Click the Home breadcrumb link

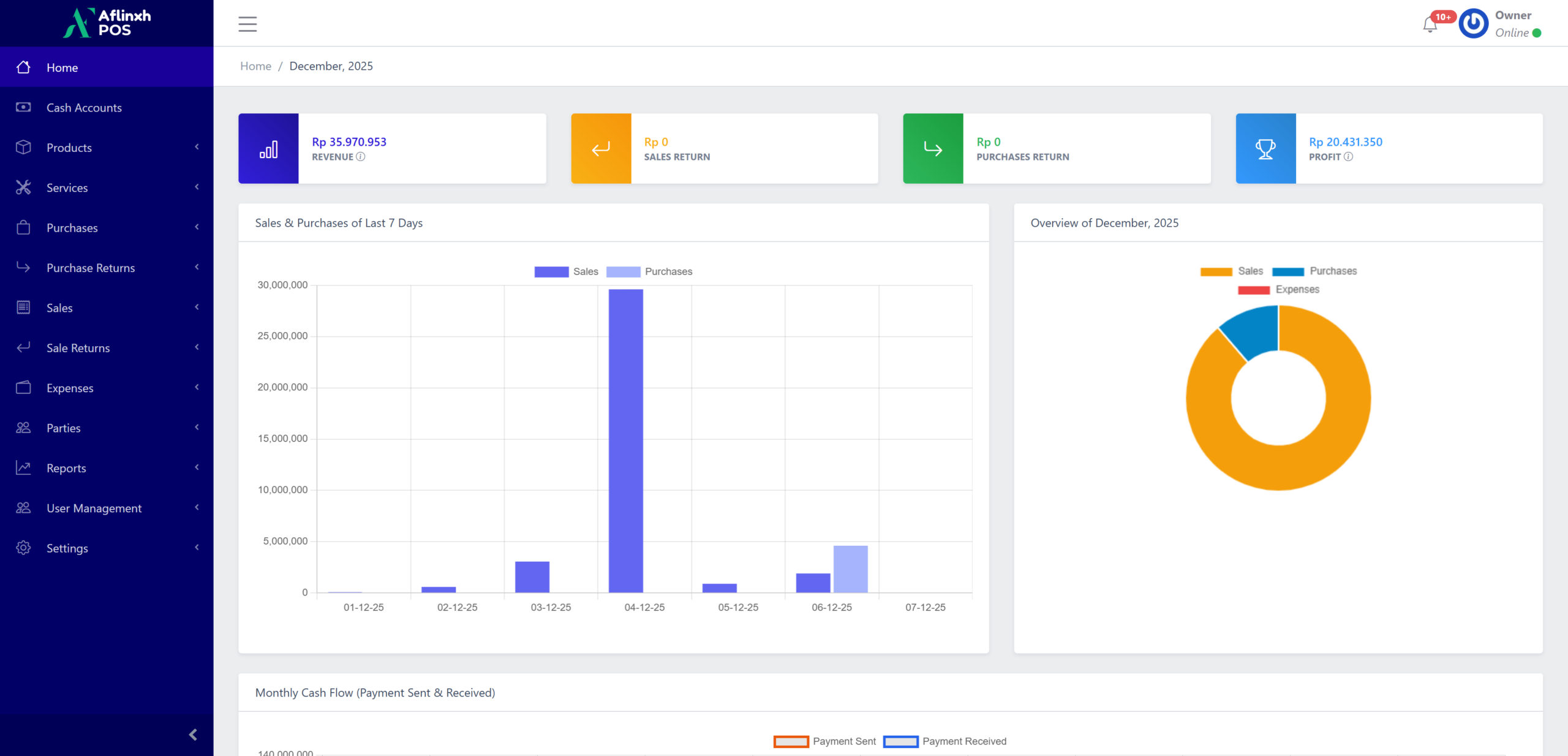255,66
